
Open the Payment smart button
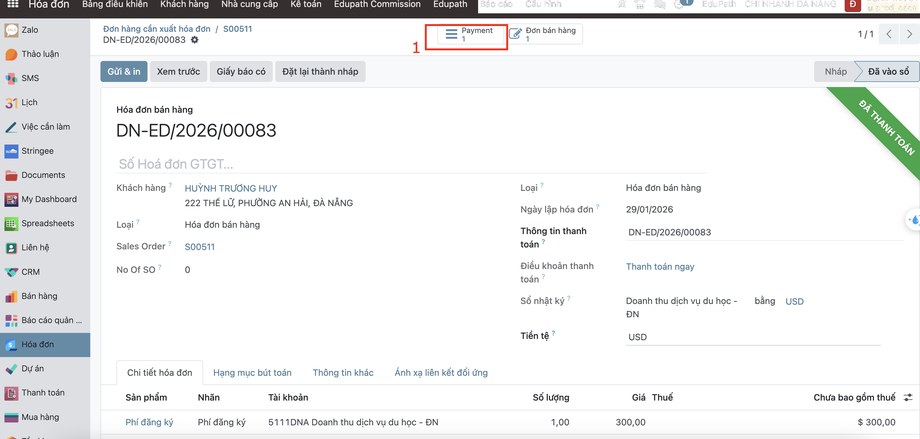(x=471, y=34)
